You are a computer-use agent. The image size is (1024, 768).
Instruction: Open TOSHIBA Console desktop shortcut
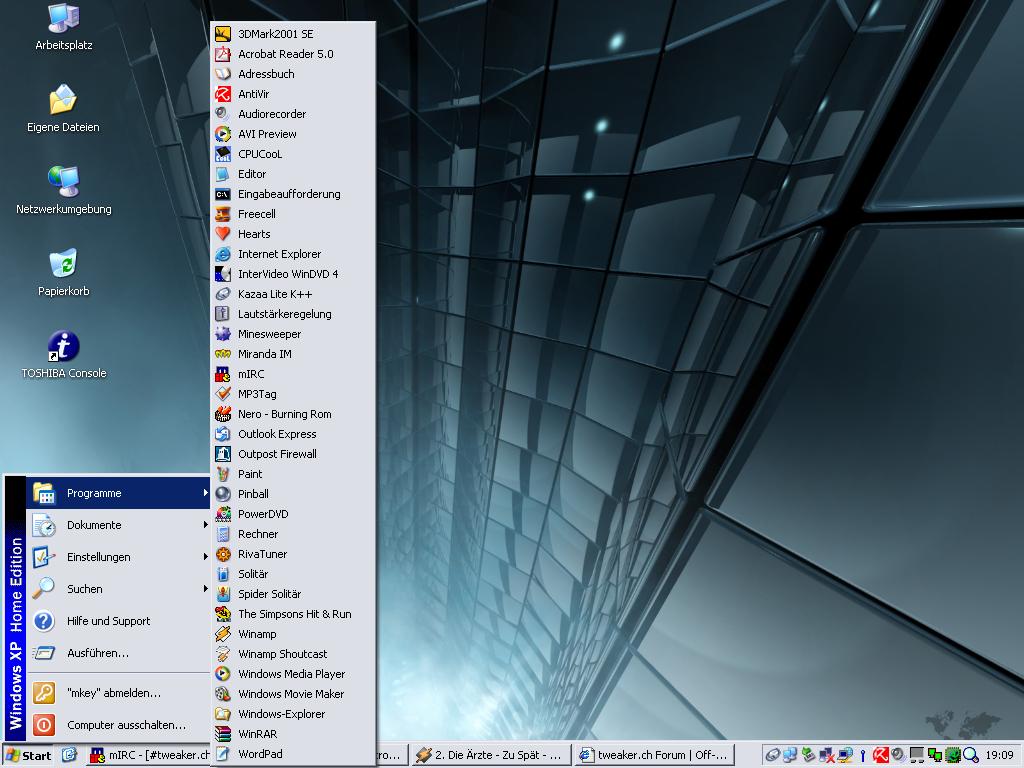[x=63, y=347]
